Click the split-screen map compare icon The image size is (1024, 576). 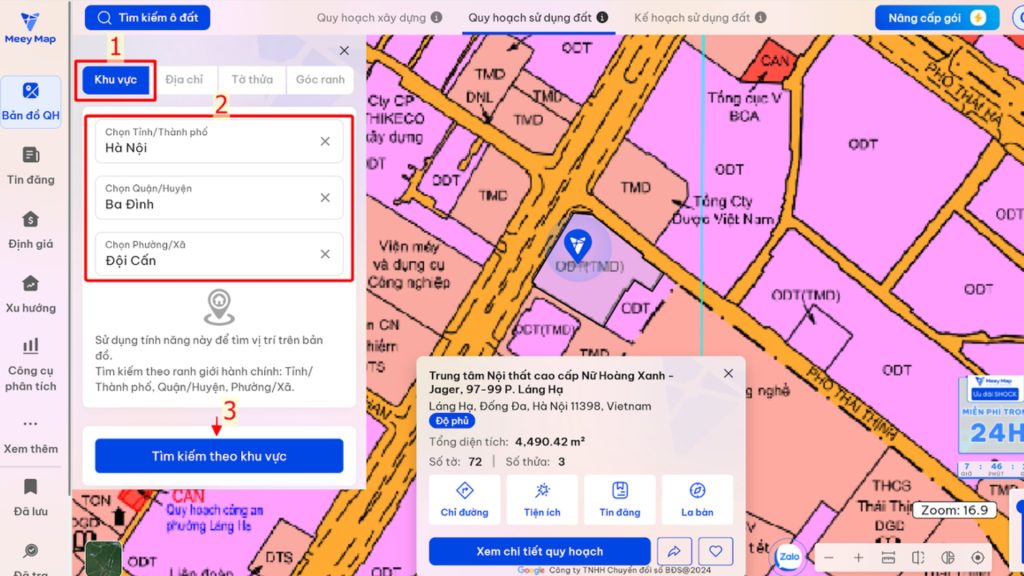(916, 557)
